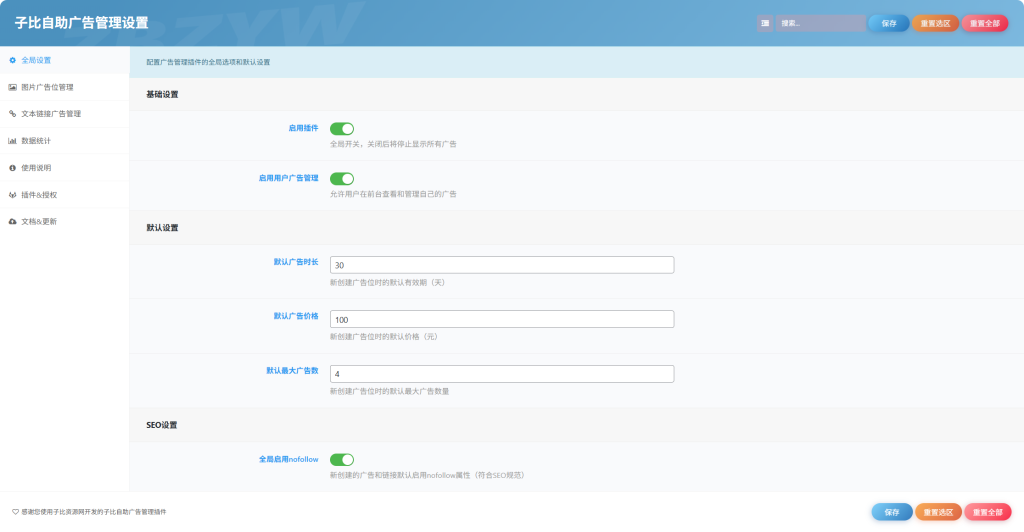Click the 默认广告时长 input field
The height and width of the screenshot is (532, 1024).
click(502, 265)
